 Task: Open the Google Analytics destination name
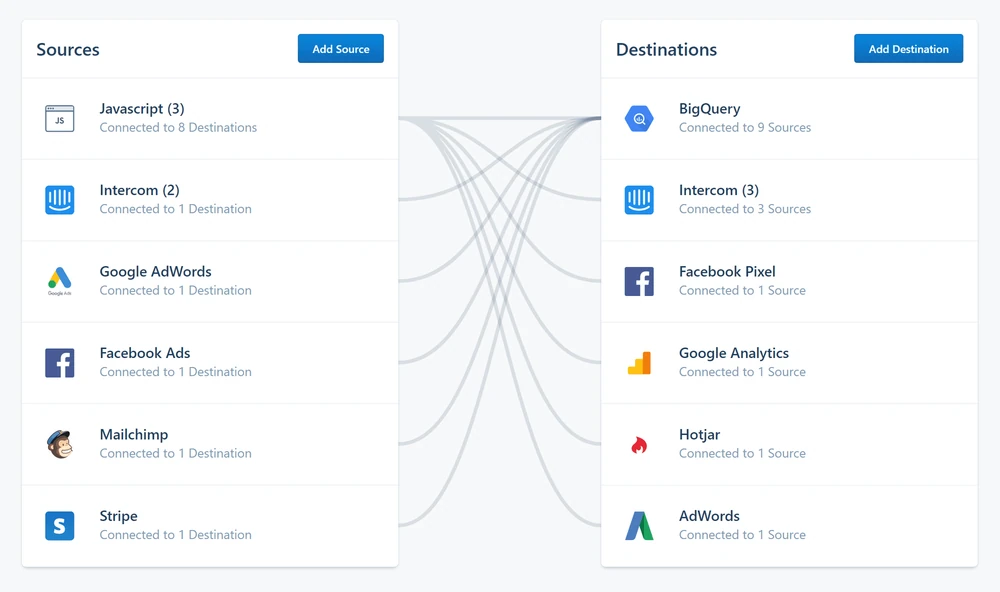pos(733,353)
